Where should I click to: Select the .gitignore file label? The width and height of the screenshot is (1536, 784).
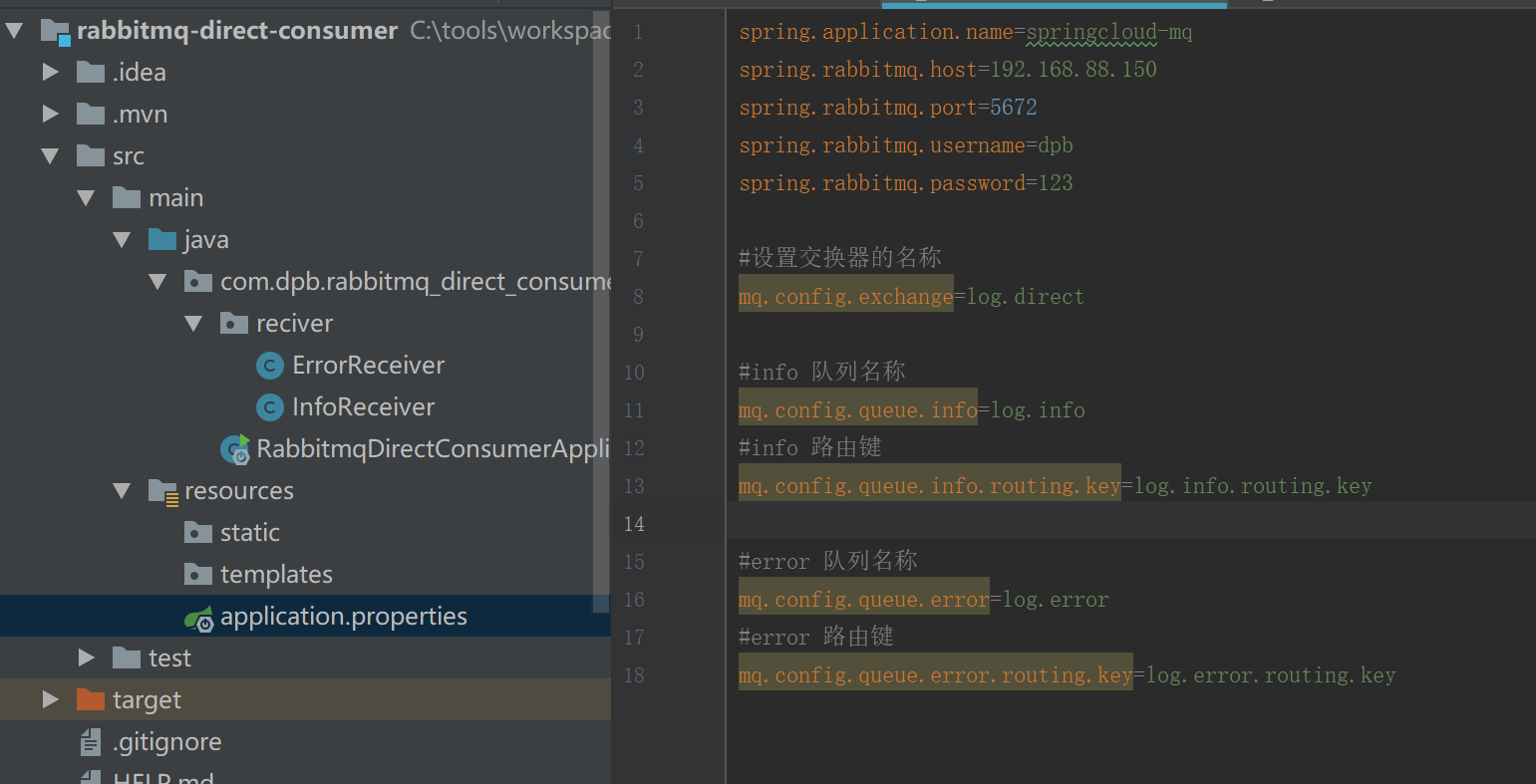click(167, 742)
